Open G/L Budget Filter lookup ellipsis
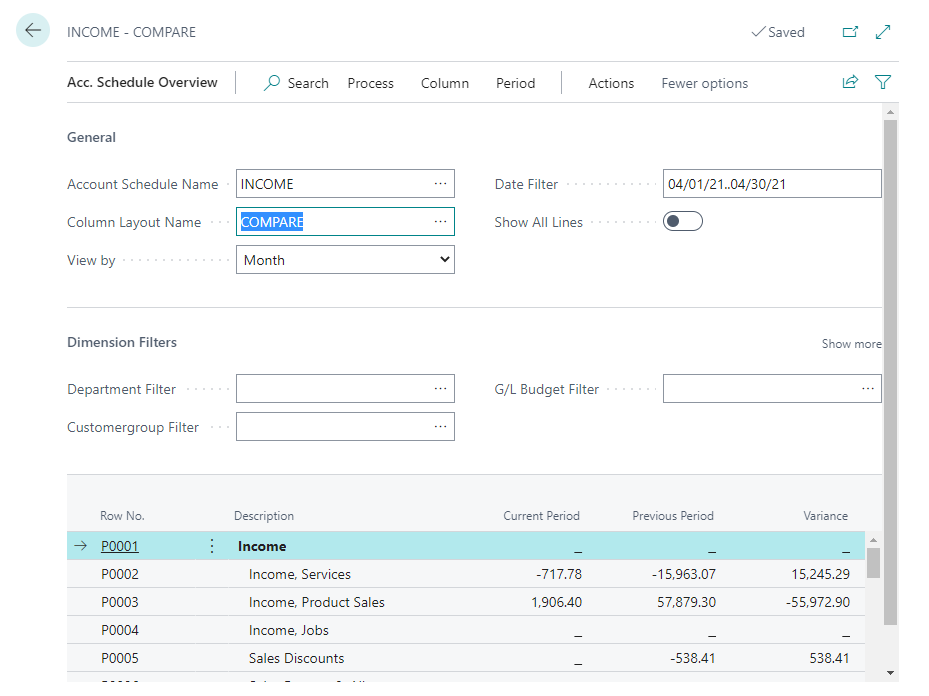 (868, 389)
